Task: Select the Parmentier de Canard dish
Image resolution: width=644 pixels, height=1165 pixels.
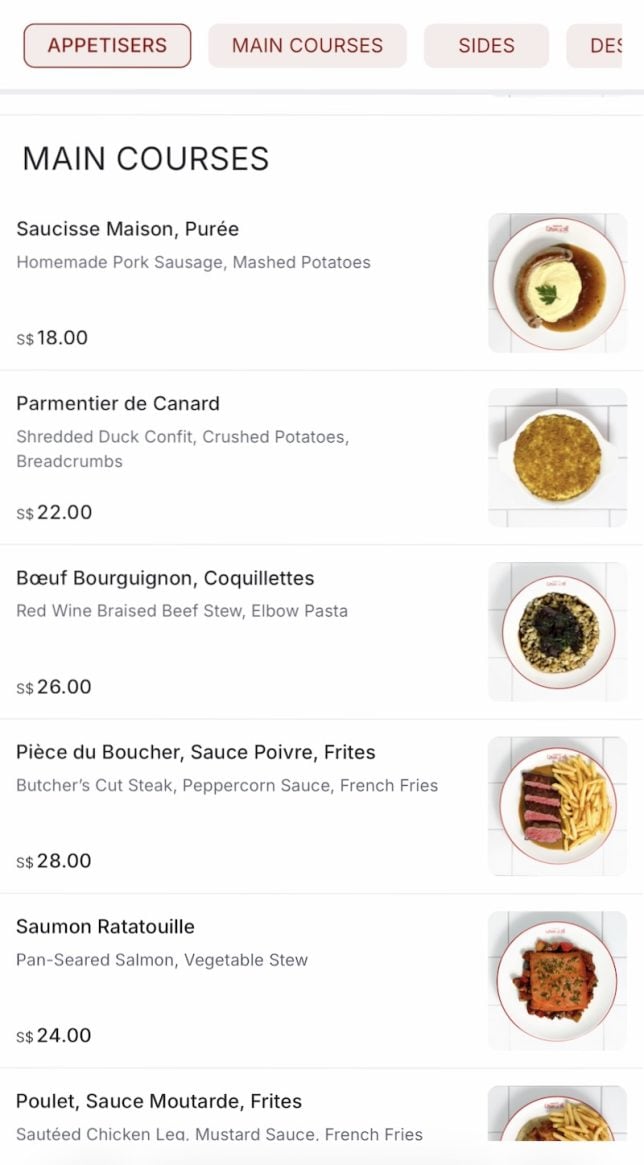Action: pyautogui.click(x=118, y=404)
